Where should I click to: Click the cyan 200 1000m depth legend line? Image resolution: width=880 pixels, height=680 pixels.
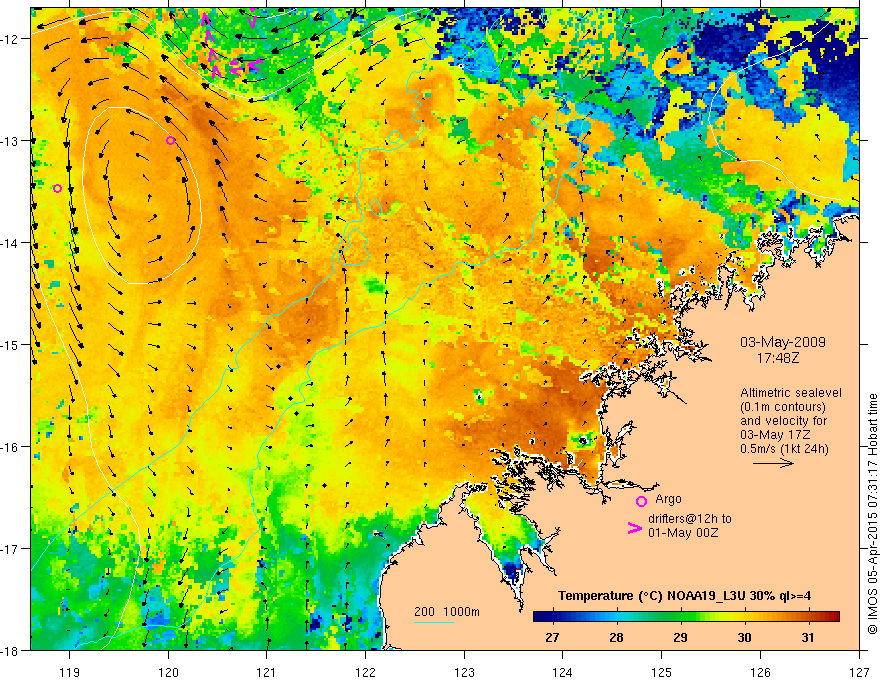pyautogui.click(x=434, y=622)
